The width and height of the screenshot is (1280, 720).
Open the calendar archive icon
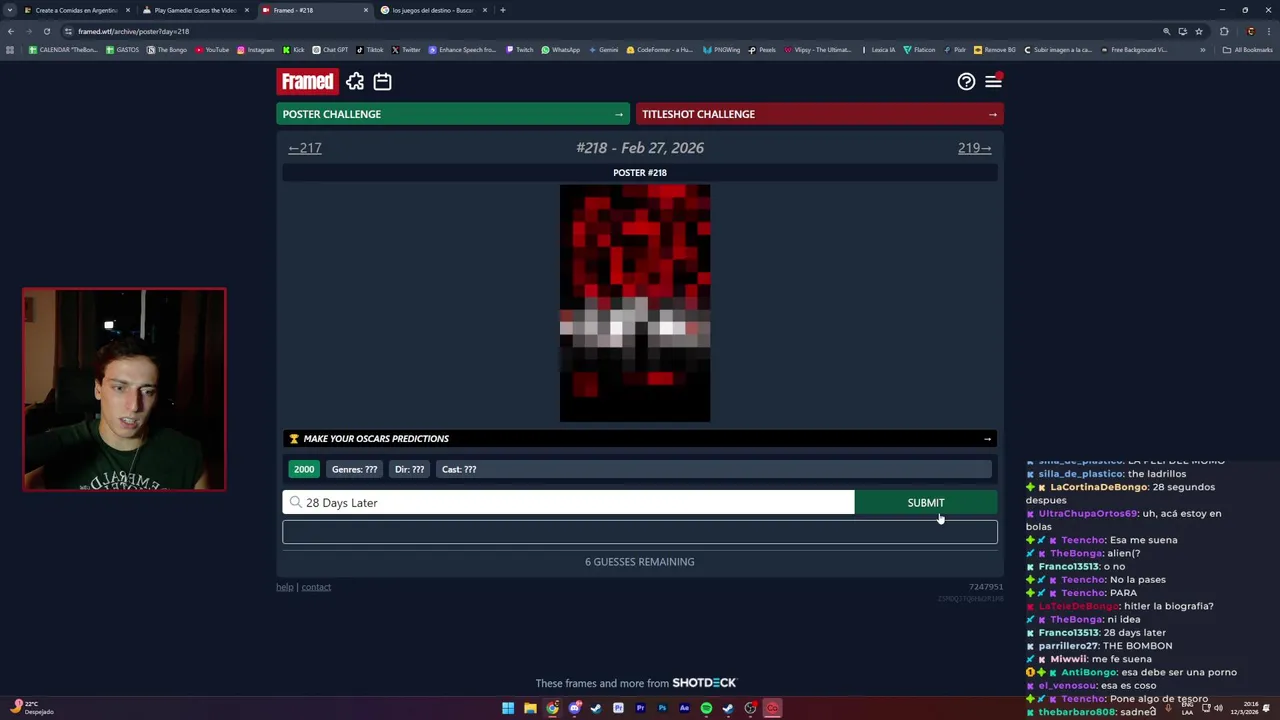point(382,82)
